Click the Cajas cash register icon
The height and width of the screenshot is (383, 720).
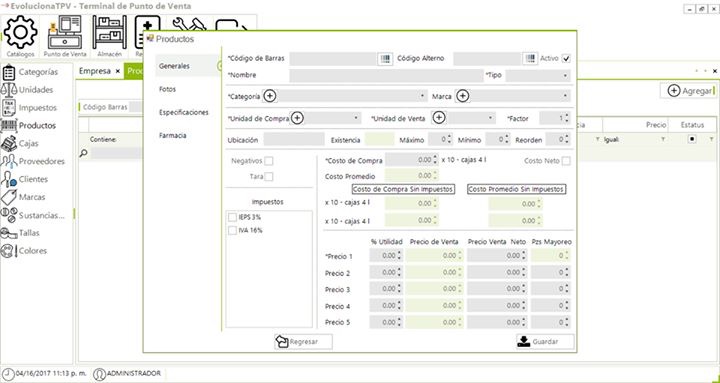(x=9, y=143)
